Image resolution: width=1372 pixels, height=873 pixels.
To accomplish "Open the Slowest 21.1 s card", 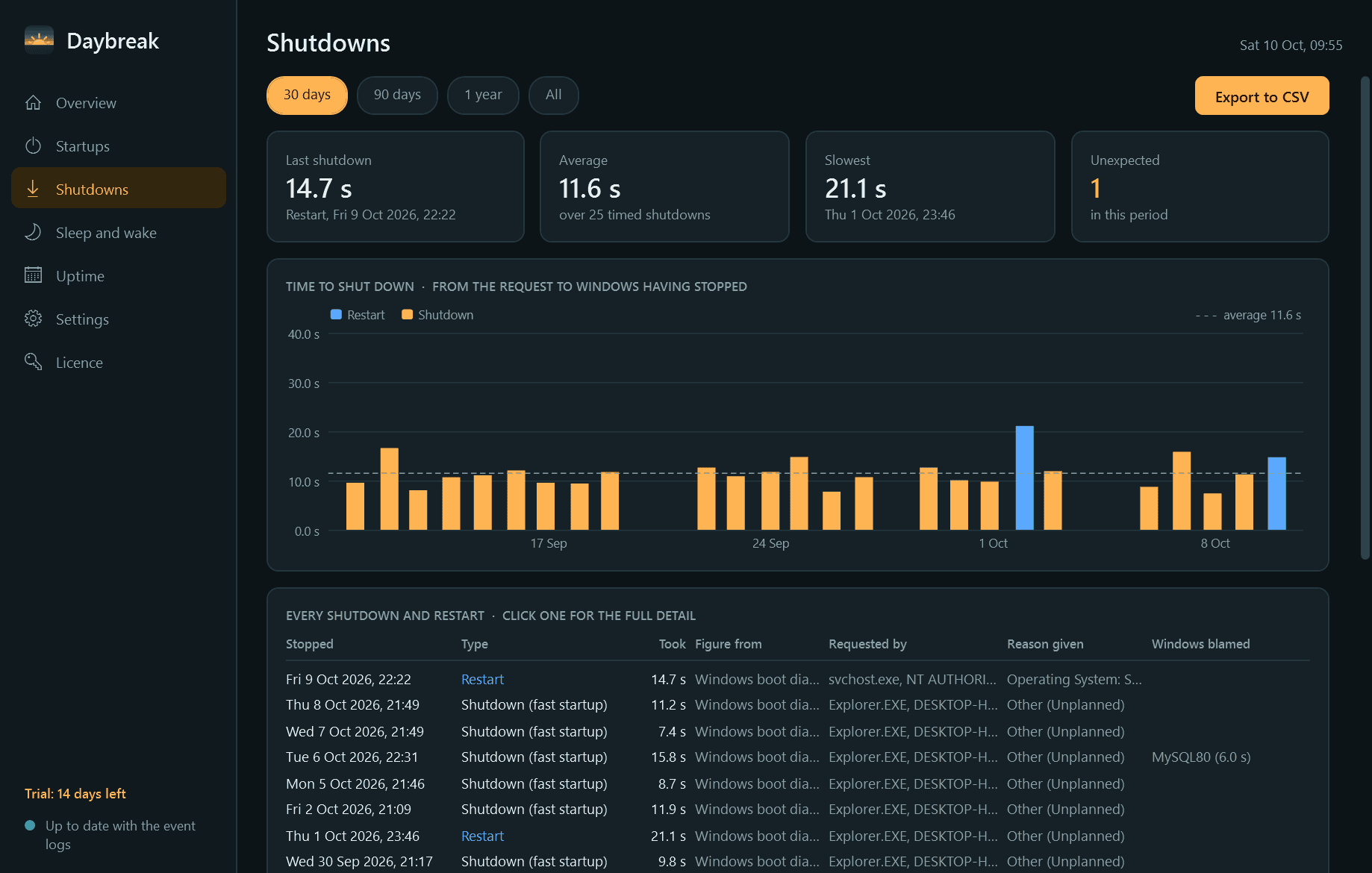I will point(930,187).
